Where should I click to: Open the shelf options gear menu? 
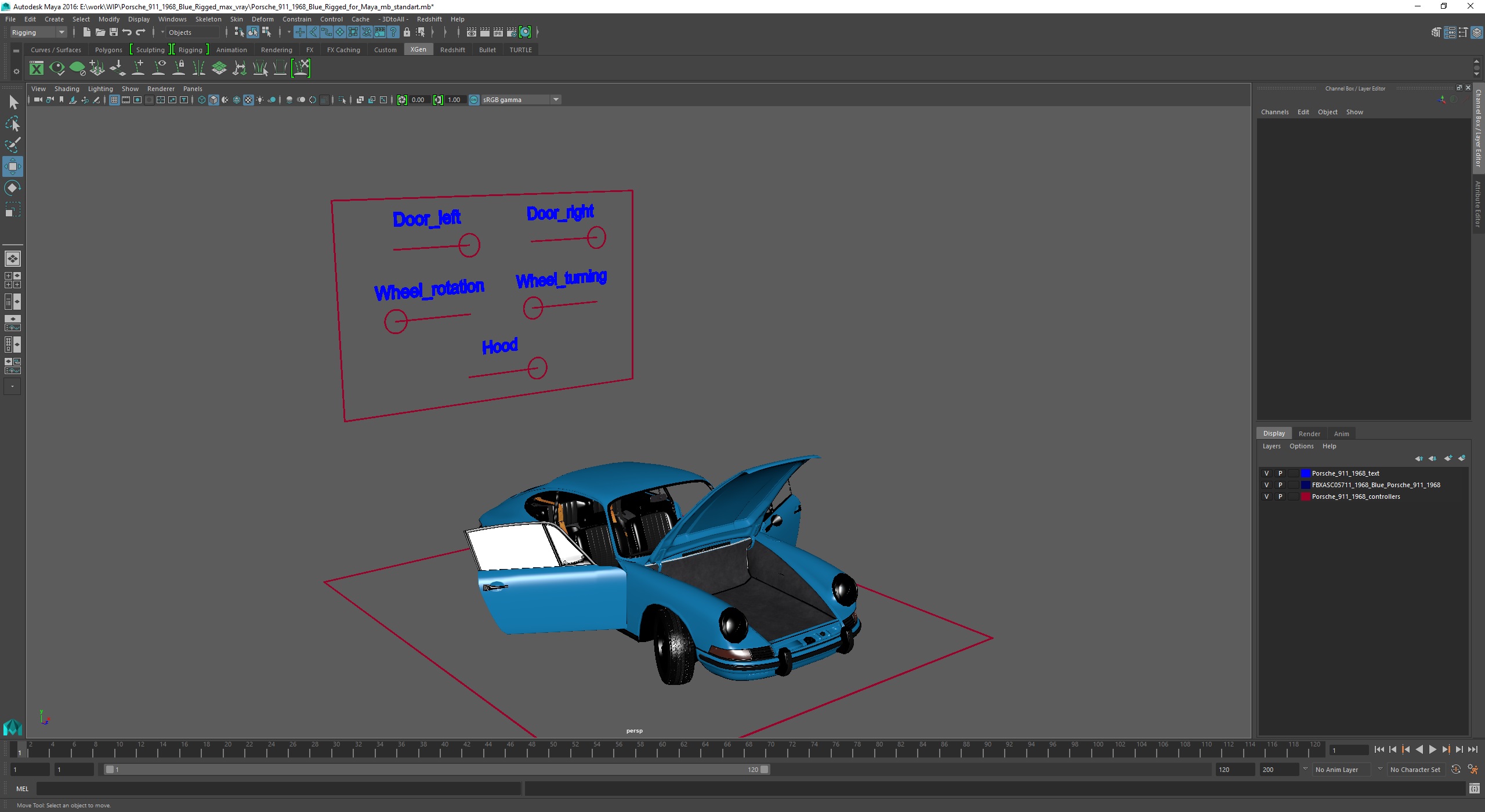[16, 72]
